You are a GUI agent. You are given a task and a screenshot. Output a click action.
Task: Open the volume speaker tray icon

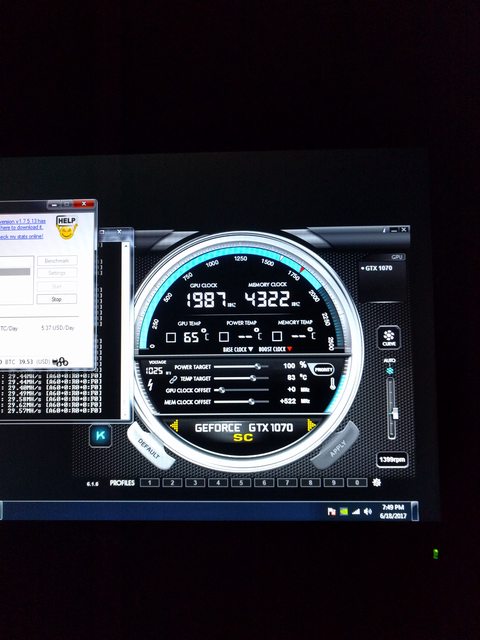click(x=368, y=511)
